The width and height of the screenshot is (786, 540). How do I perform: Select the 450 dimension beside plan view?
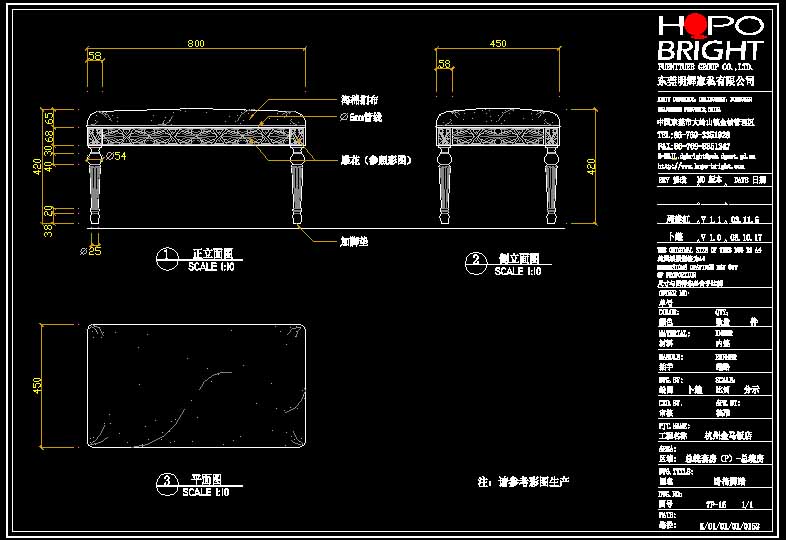(x=38, y=385)
